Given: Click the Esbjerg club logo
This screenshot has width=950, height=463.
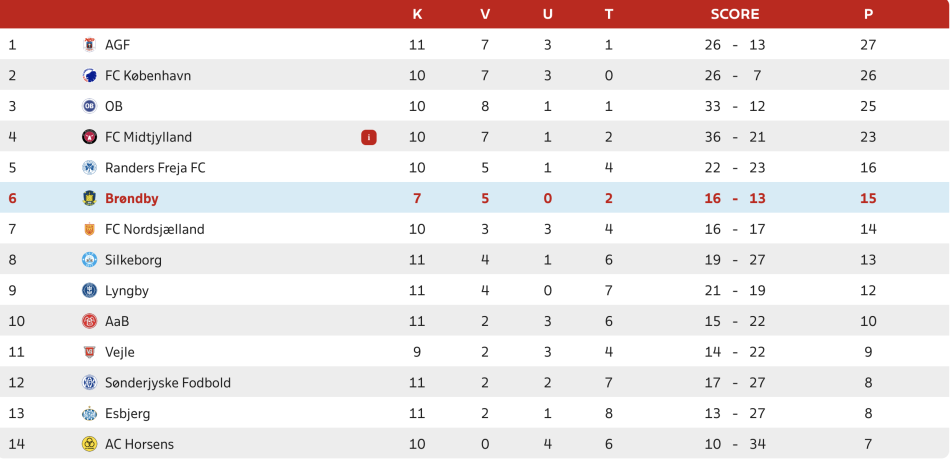Looking at the screenshot, I should click(x=89, y=413).
